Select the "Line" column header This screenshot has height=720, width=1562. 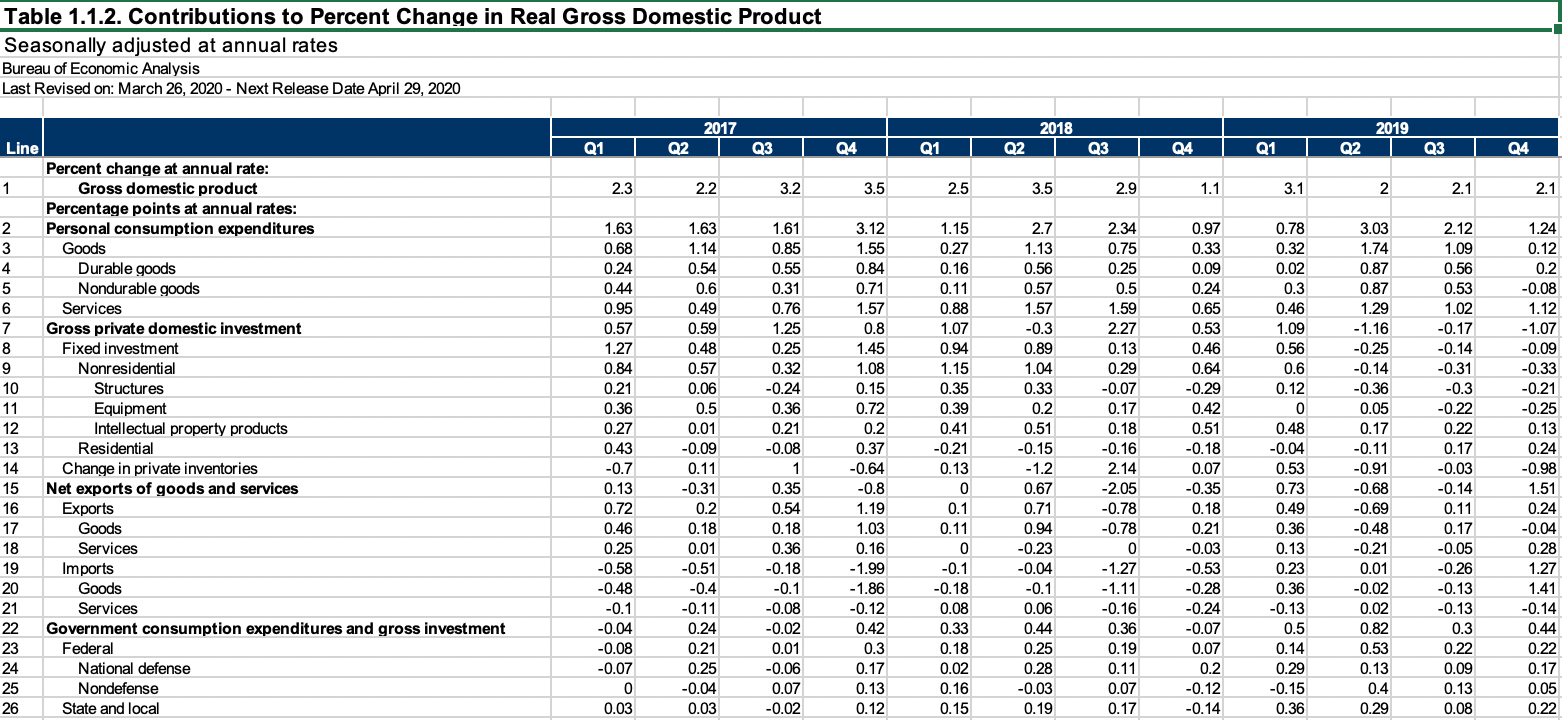click(21, 148)
